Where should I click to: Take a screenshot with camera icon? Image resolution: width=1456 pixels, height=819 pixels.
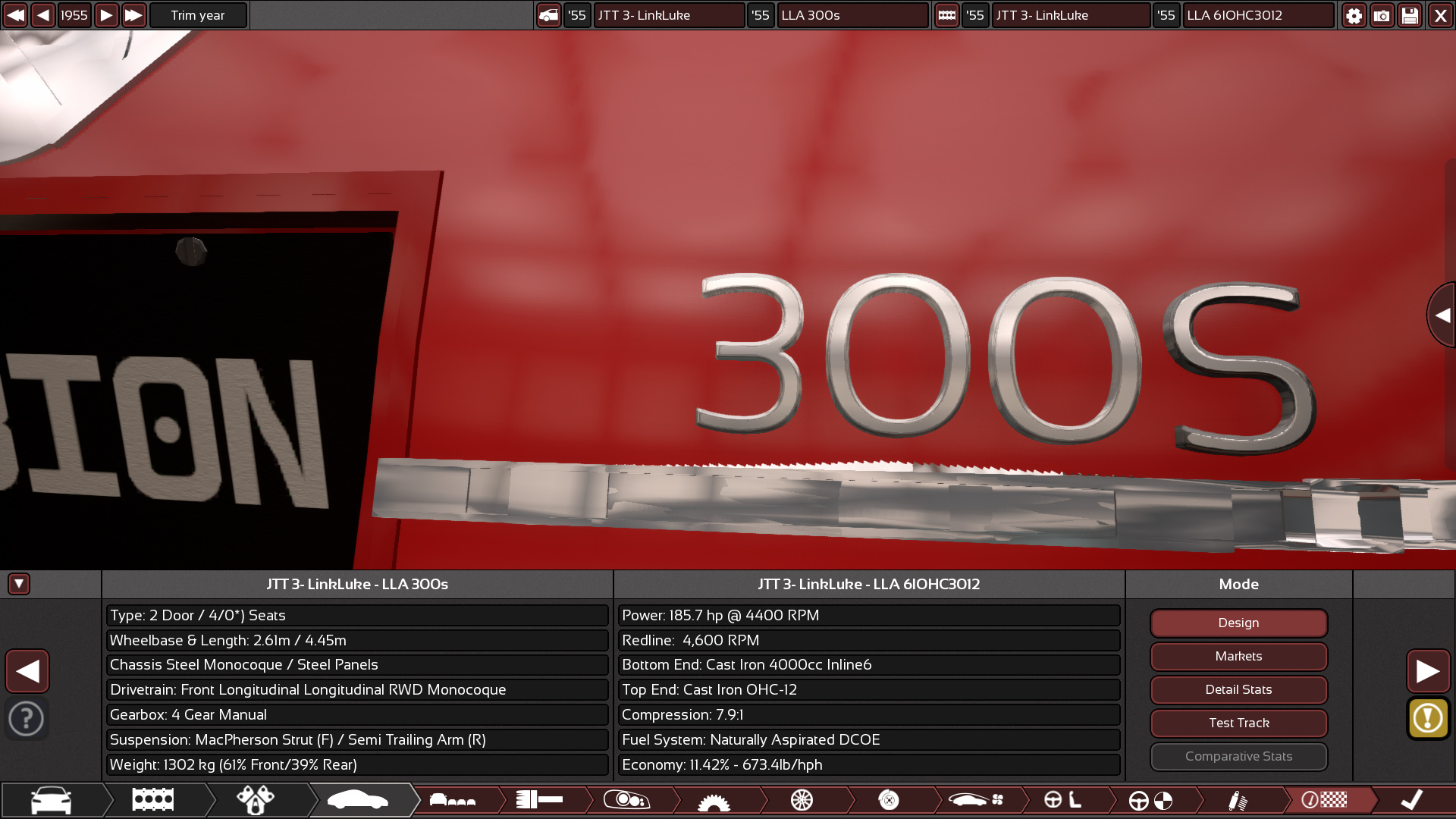point(1382,15)
